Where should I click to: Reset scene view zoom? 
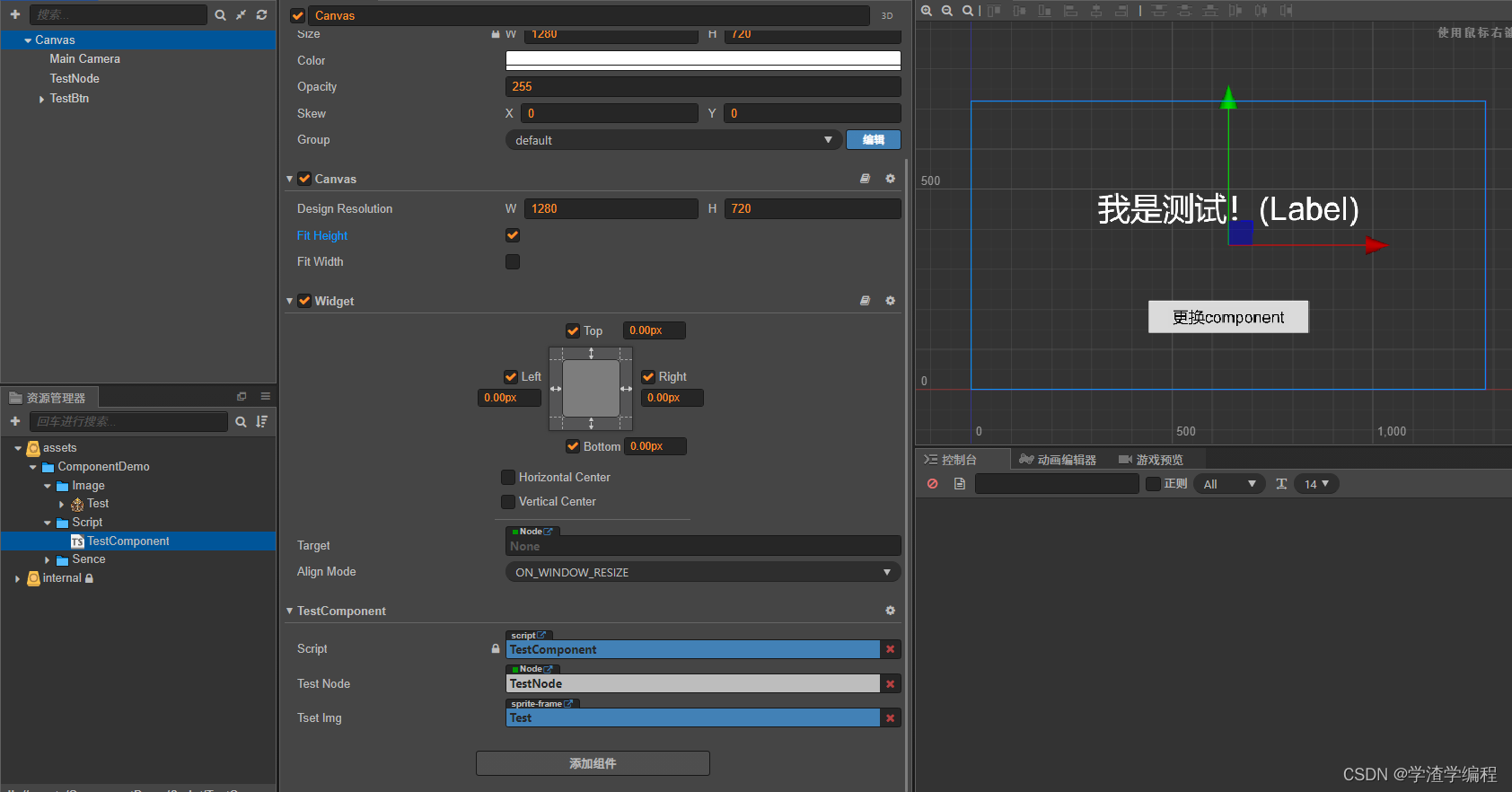click(x=968, y=11)
